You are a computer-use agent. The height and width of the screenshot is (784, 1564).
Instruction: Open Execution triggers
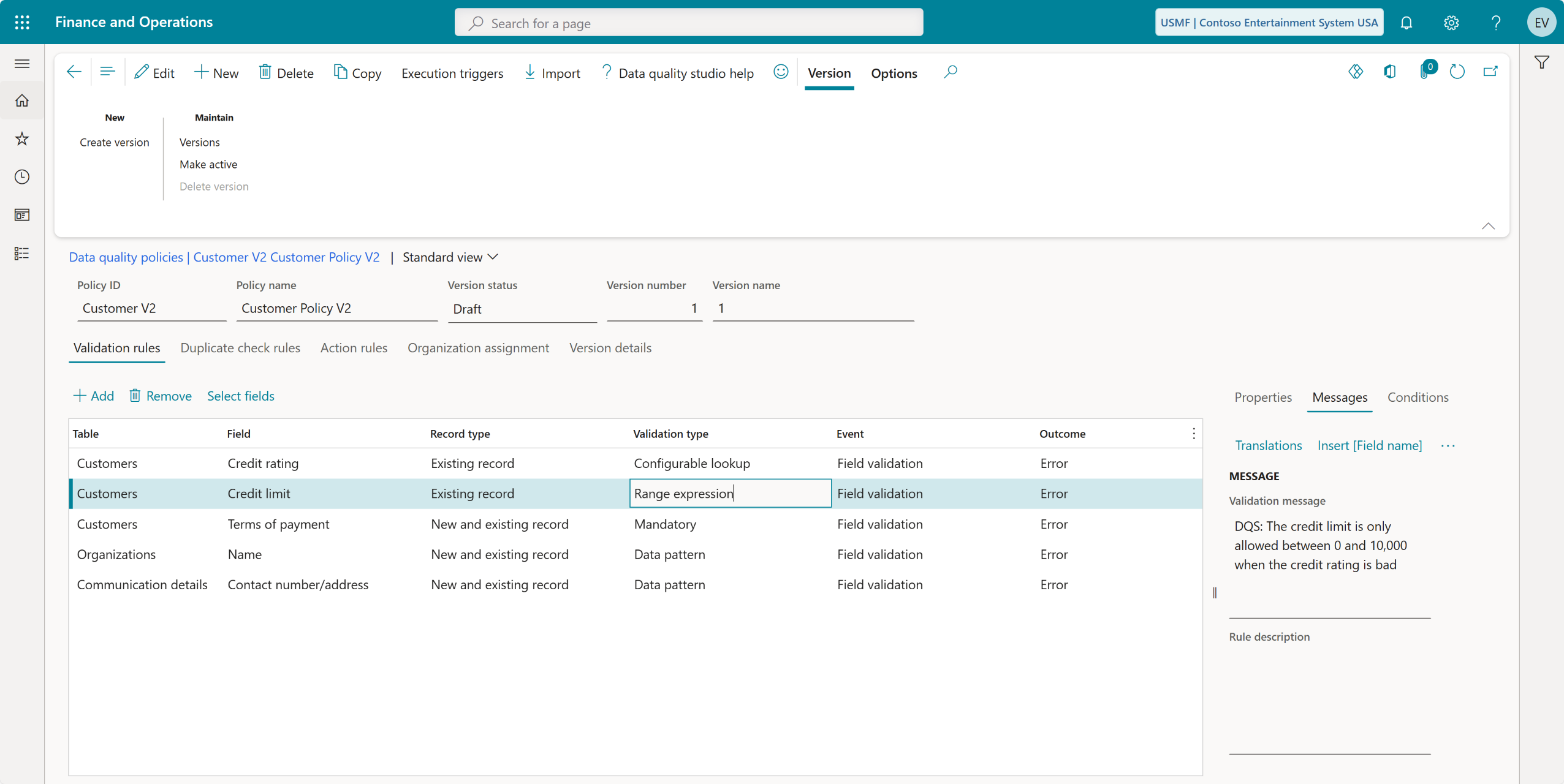tap(452, 73)
